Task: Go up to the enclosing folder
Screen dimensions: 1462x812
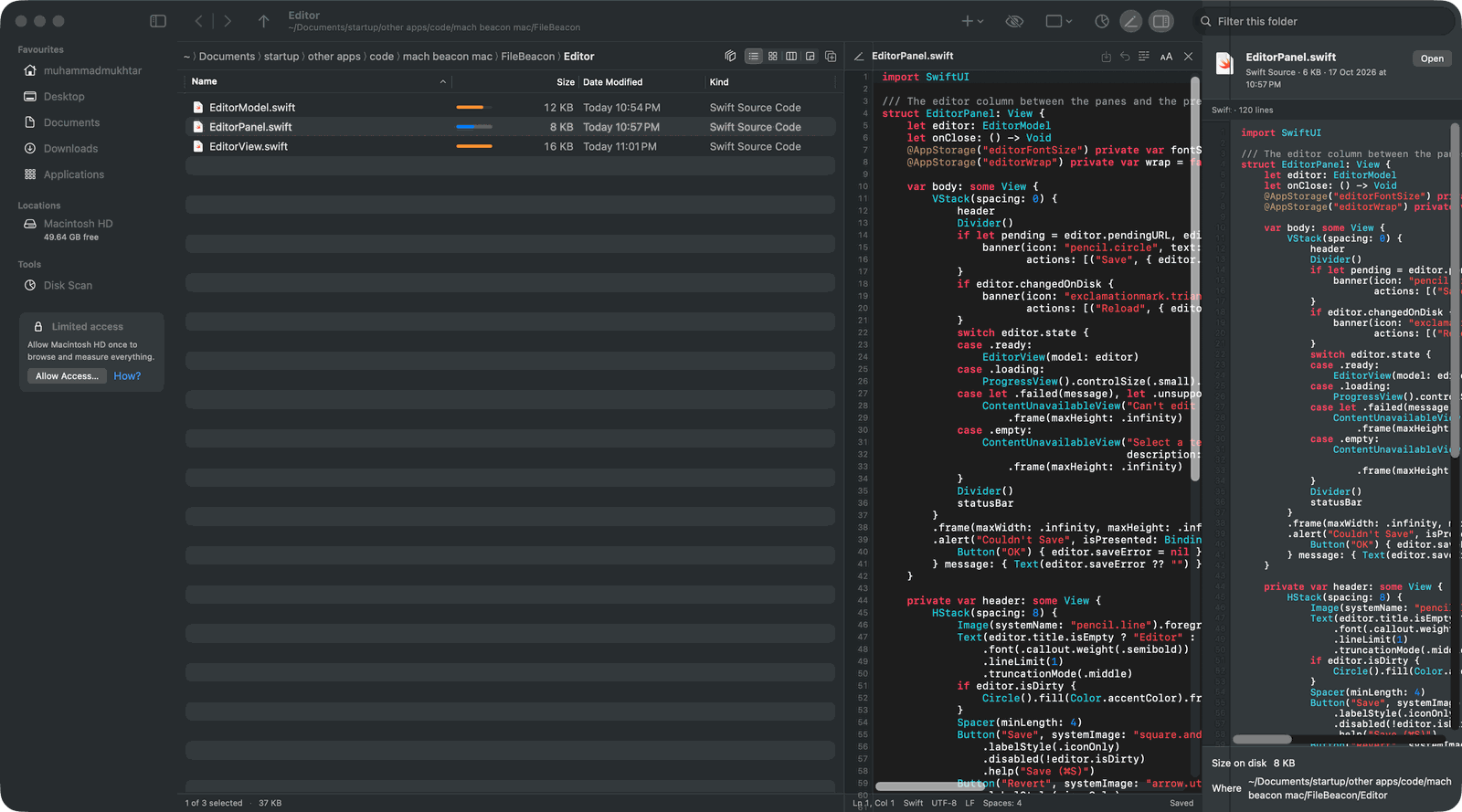Action: 263,21
